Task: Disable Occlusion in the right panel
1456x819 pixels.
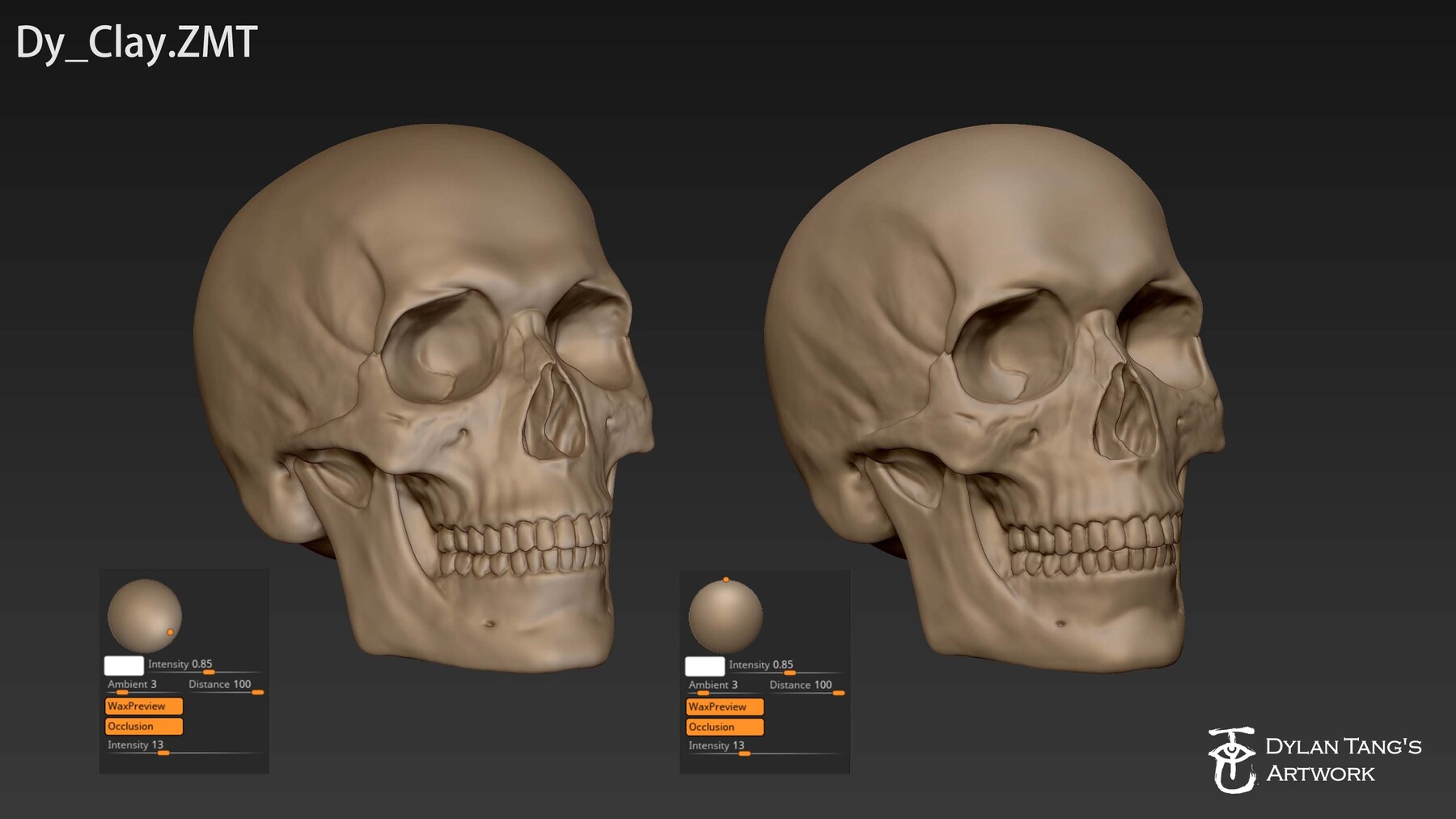Action: tap(724, 727)
